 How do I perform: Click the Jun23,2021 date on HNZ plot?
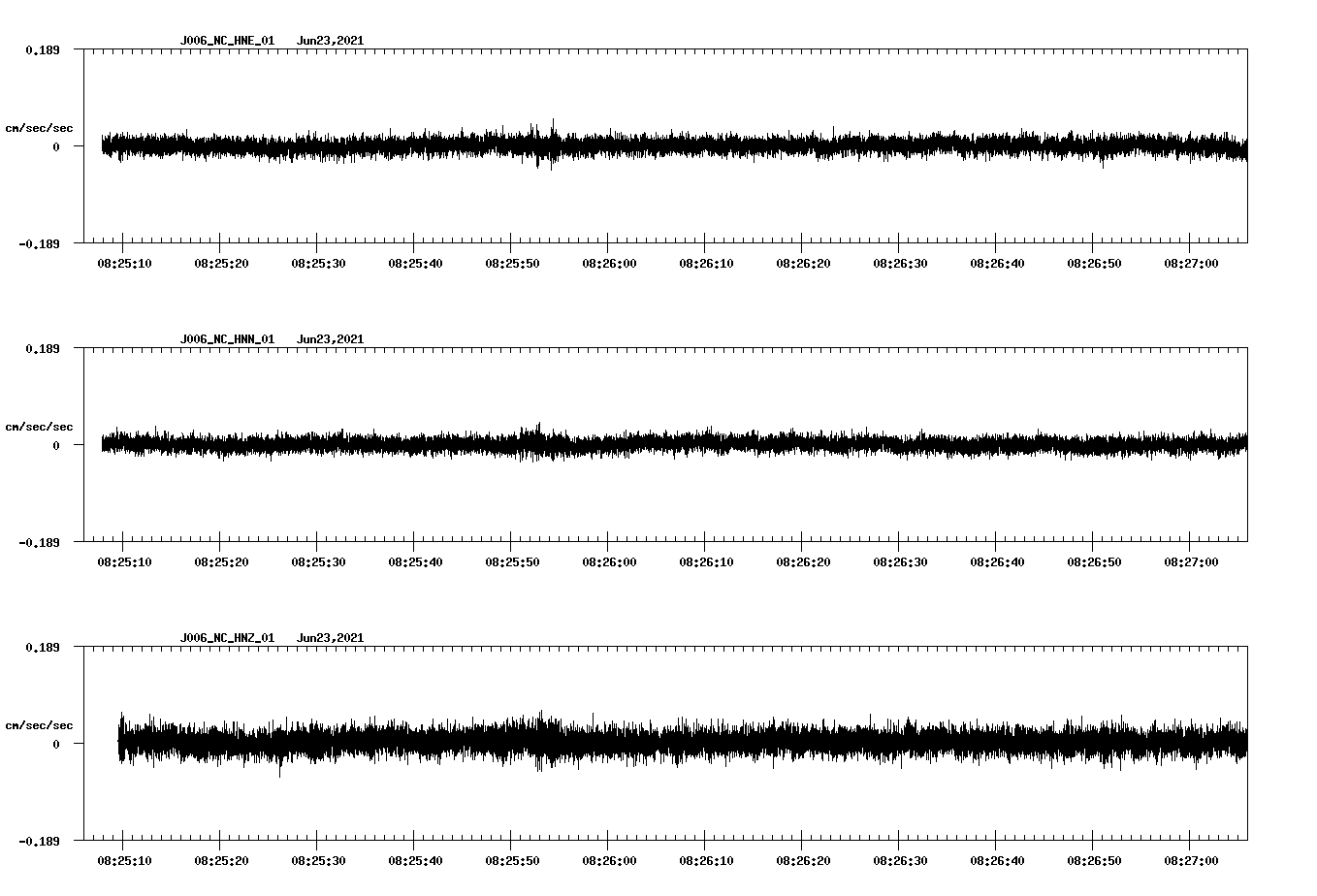pos(331,638)
